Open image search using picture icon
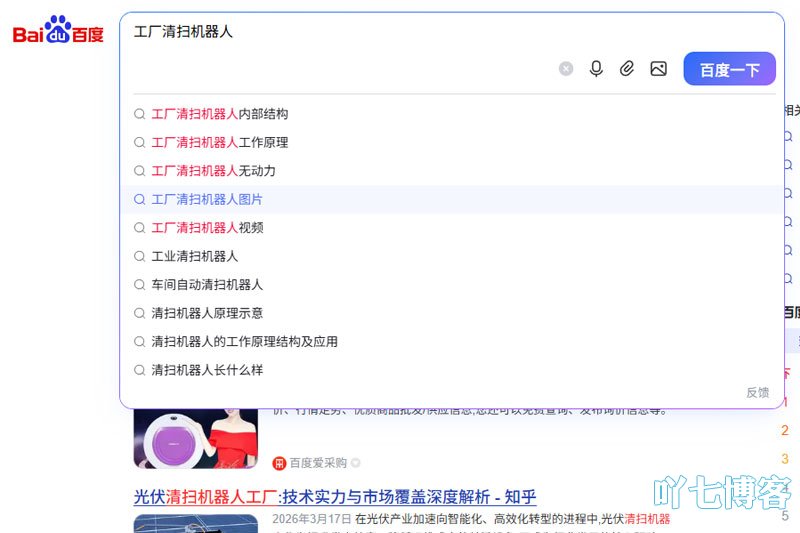Image resolution: width=800 pixels, height=533 pixels. (x=659, y=68)
